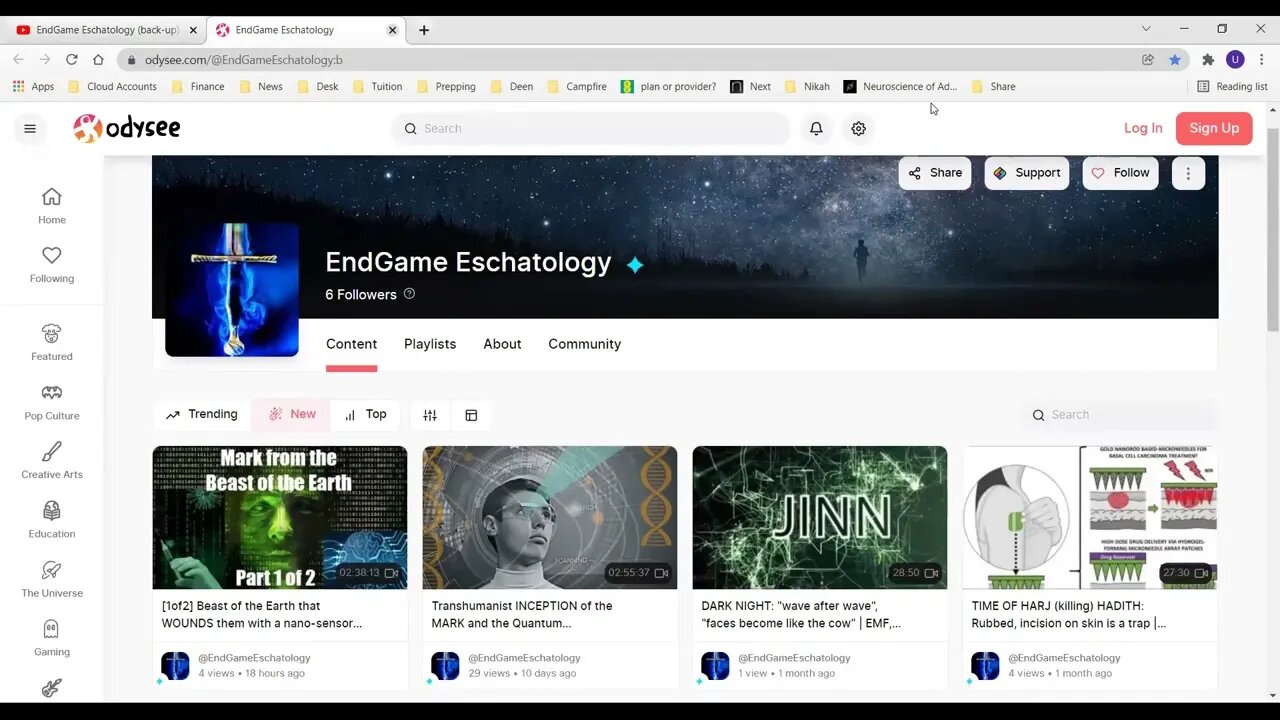Open a new browser tab
The image size is (1280, 720).
click(x=424, y=30)
